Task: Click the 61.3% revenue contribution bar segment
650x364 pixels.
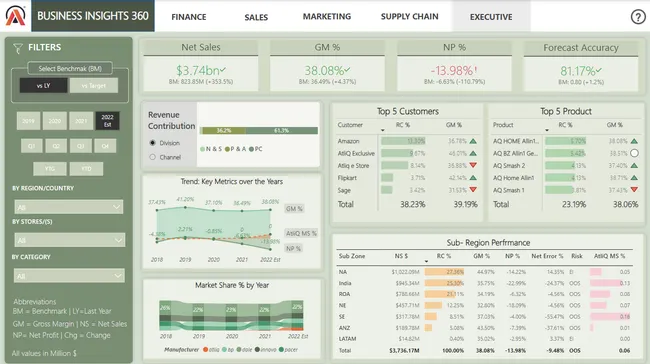Action: coord(281,131)
